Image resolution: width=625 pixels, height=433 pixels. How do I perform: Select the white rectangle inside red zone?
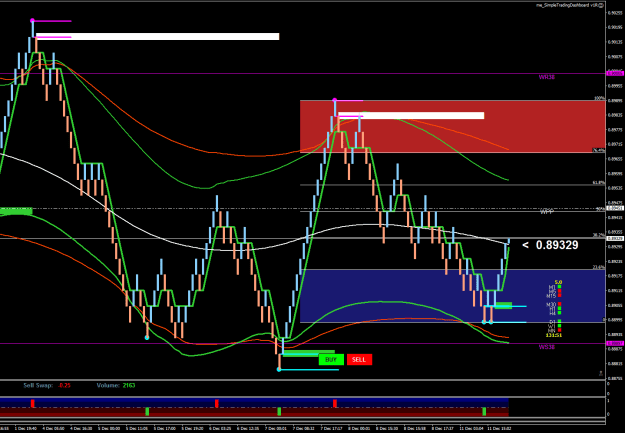pyautogui.click(x=411, y=116)
